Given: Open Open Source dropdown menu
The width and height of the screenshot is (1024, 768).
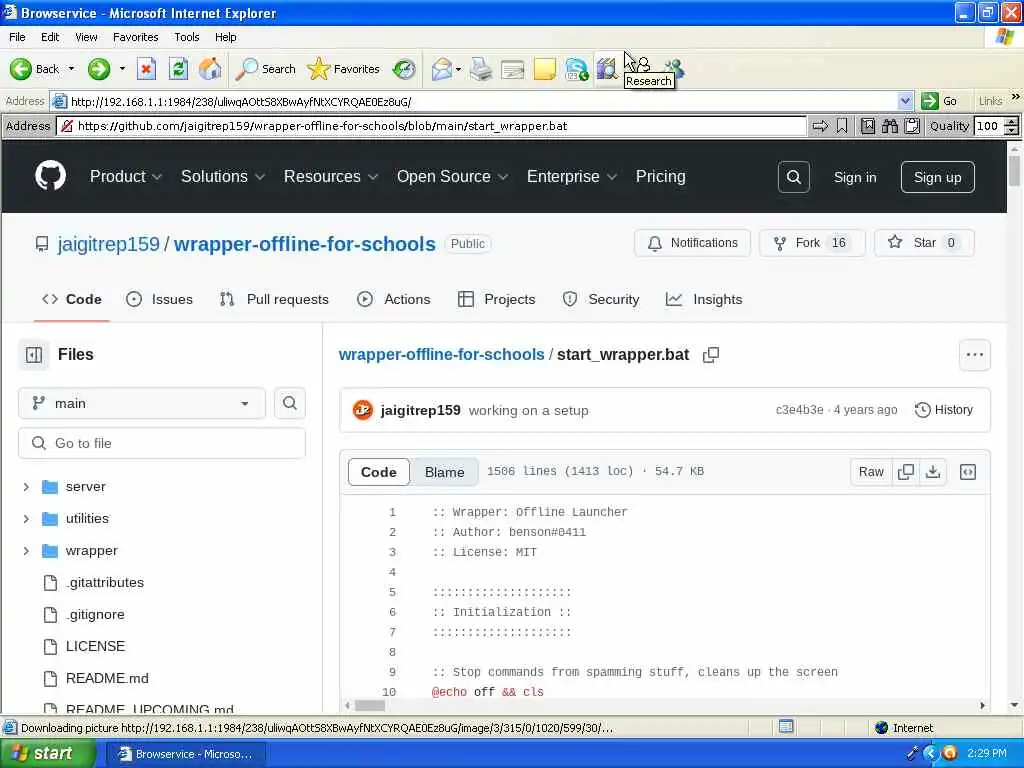Looking at the screenshot, I should coord(452,176).
